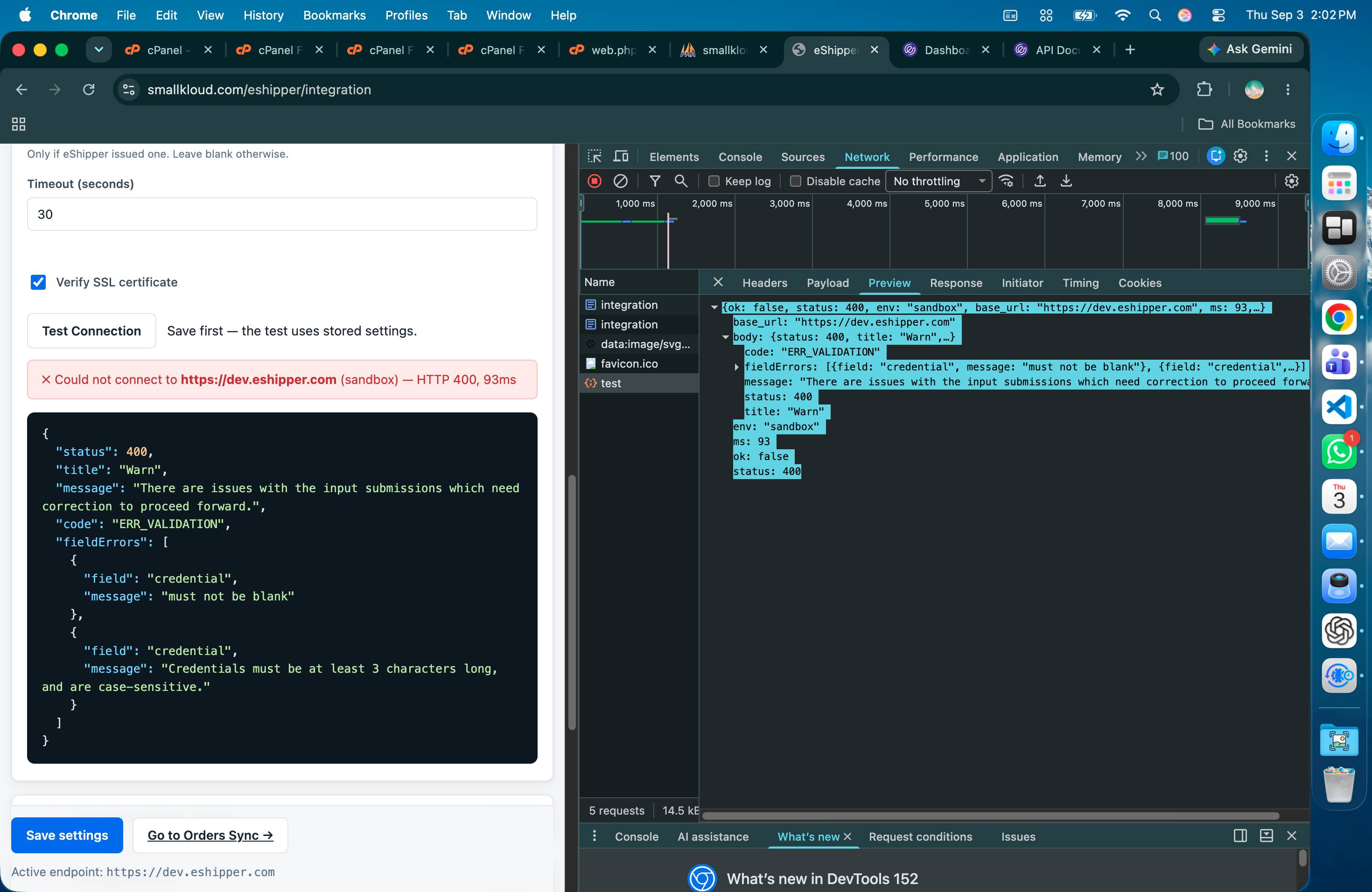This screenshot has height=892, width=1372.
Task: Enable the Keep log checkbox
Action: (714, 181)
